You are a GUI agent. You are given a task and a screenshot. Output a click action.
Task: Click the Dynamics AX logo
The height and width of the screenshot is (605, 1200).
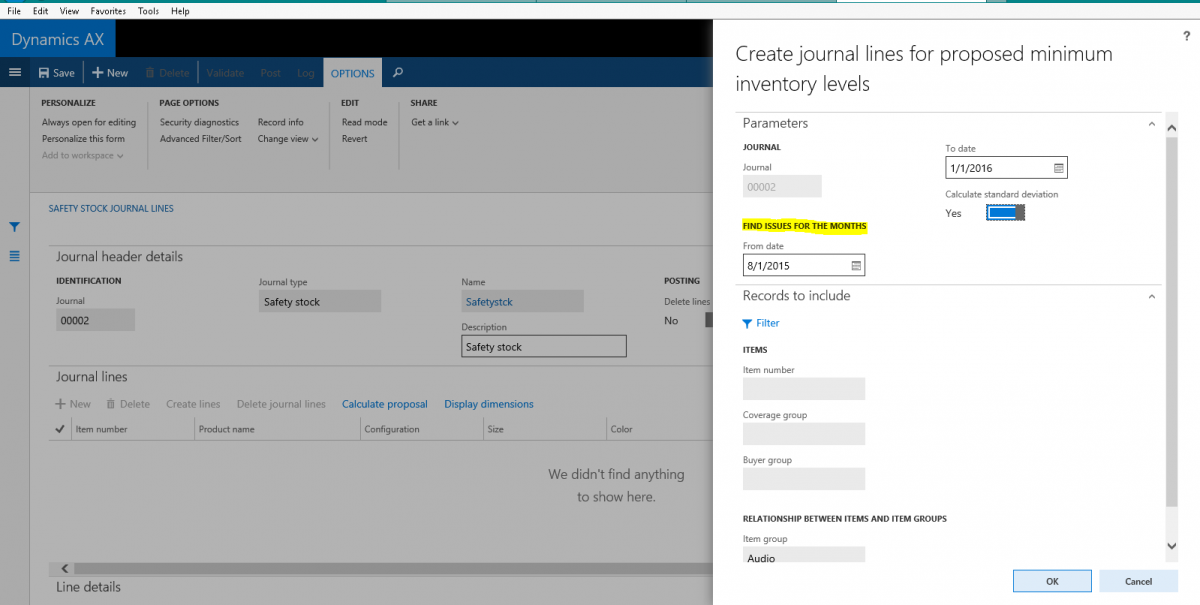[x=58, y=40]
